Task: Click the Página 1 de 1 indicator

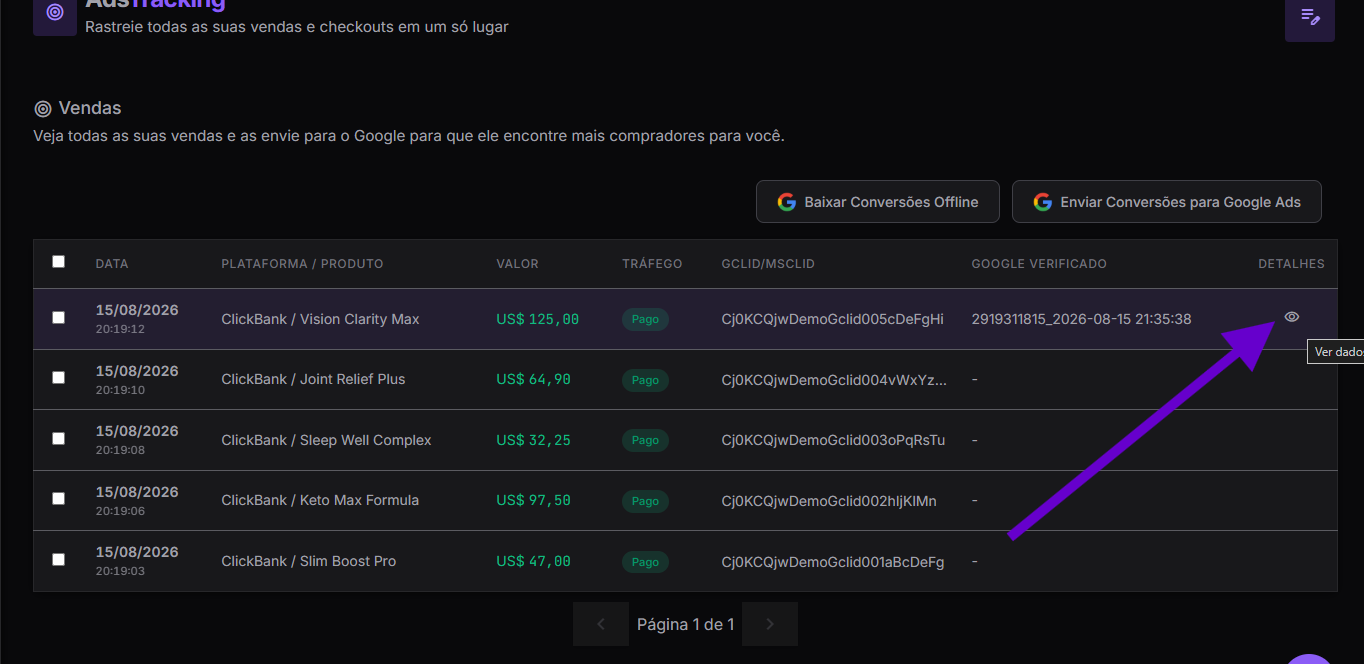Action: (x=686, y=624)
